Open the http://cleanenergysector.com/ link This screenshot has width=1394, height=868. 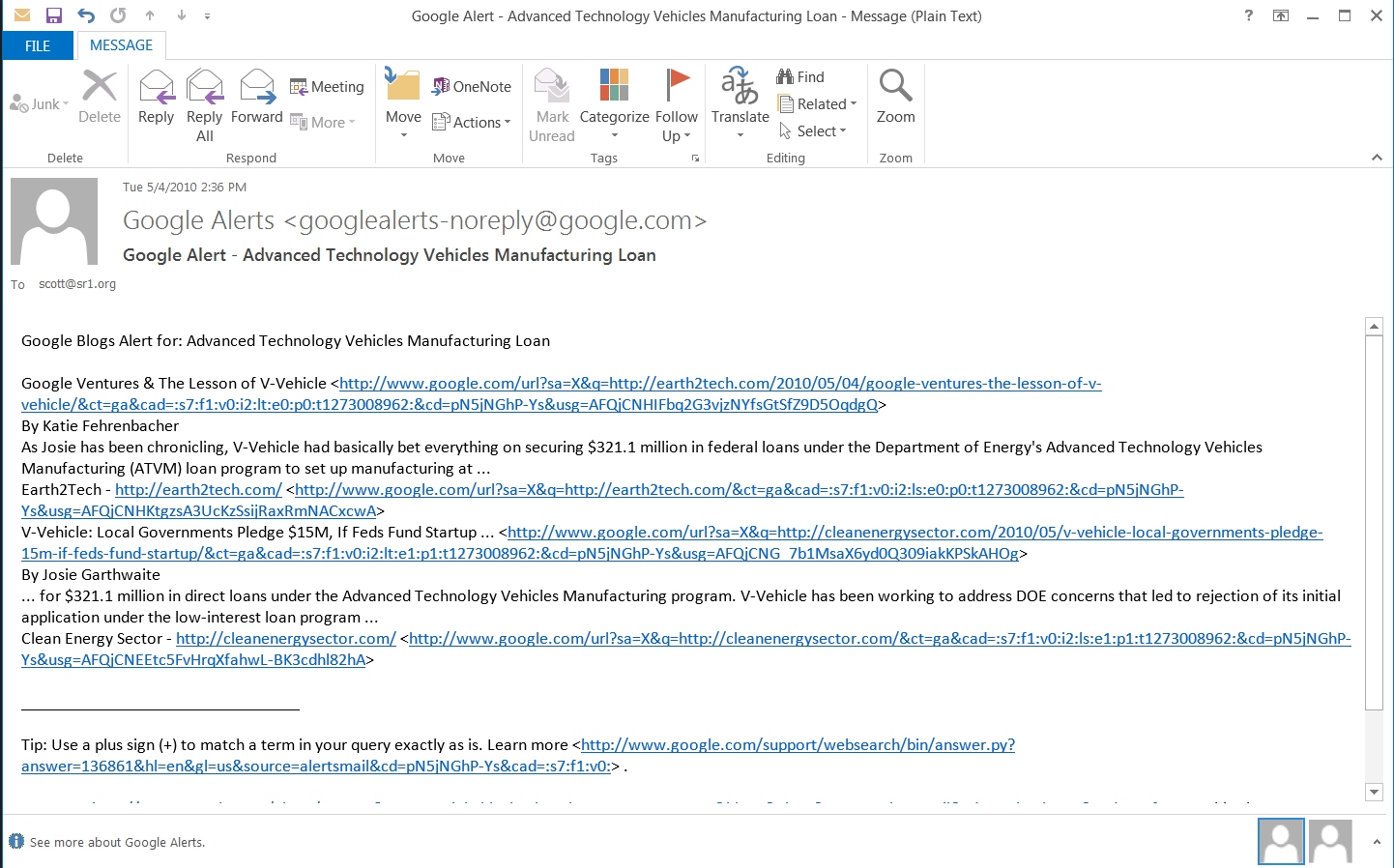click(x=286, y=639)
